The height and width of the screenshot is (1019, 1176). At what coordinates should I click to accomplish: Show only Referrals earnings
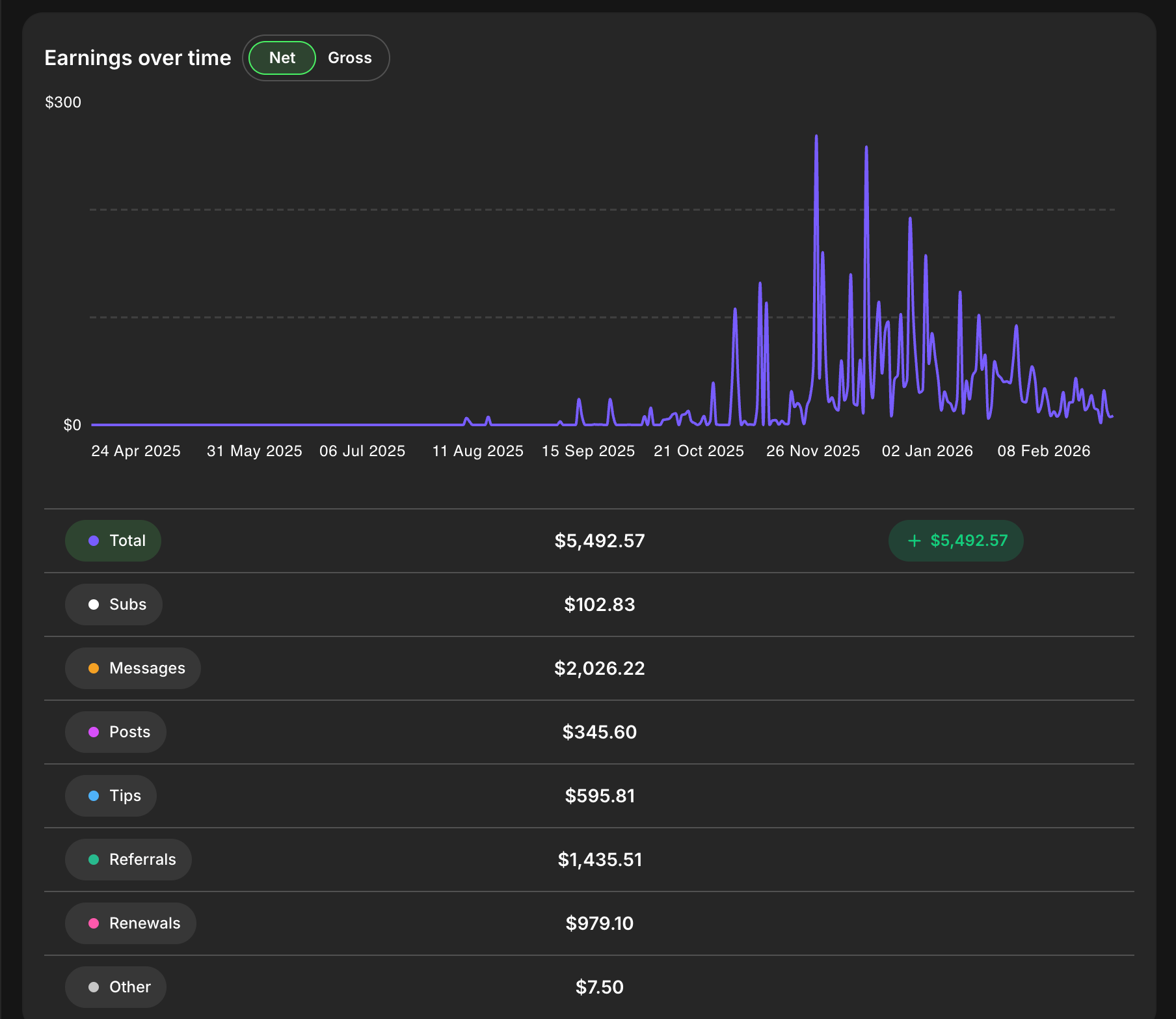tap(128, 860)
